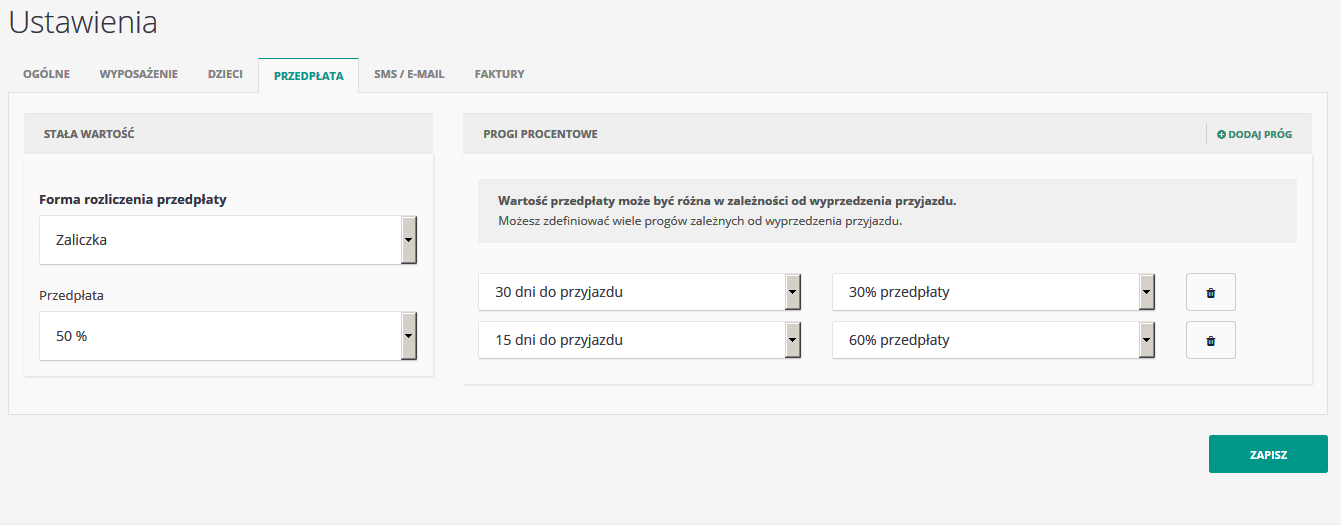Switch to the Faktury tab
This screenshot has height=525, width=1341.
pos(499,74)
